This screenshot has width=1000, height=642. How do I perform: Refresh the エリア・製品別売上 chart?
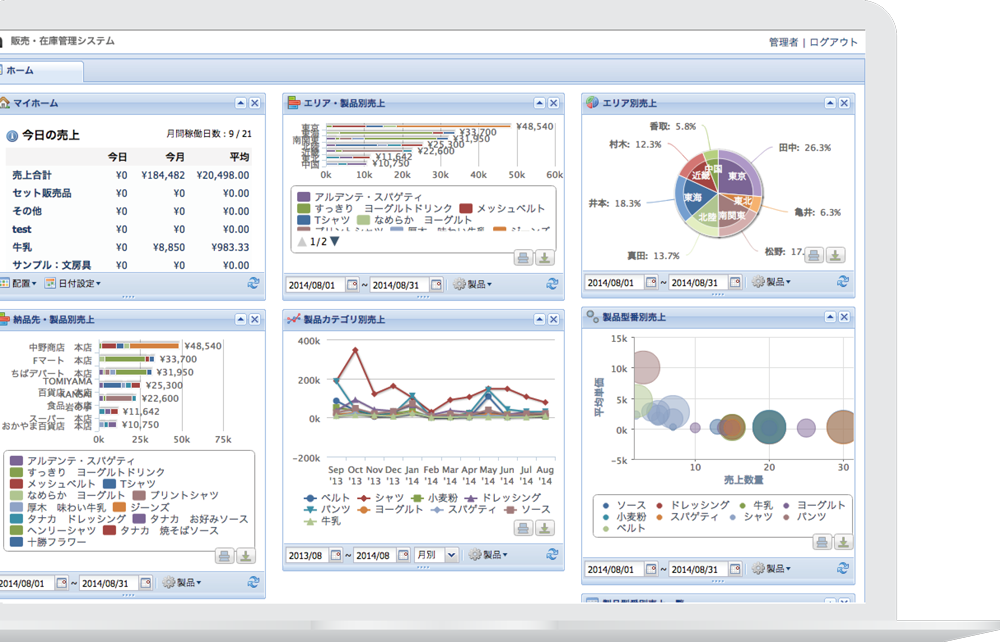pyautogui.click(x=552, y=284)
